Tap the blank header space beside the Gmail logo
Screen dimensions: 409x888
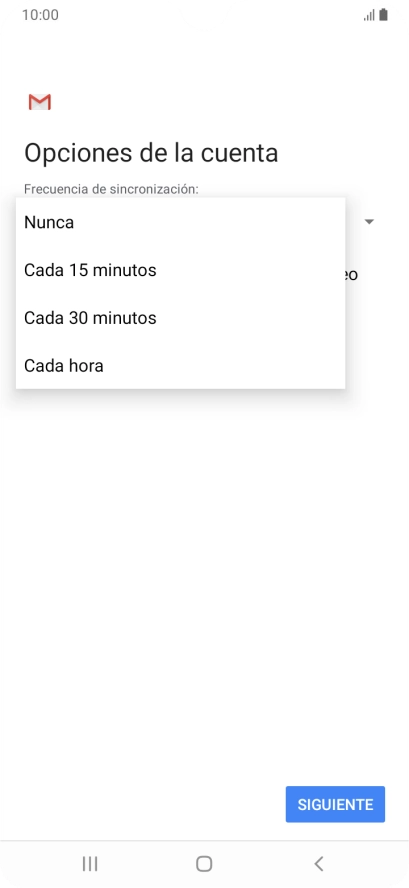(227, 102)
